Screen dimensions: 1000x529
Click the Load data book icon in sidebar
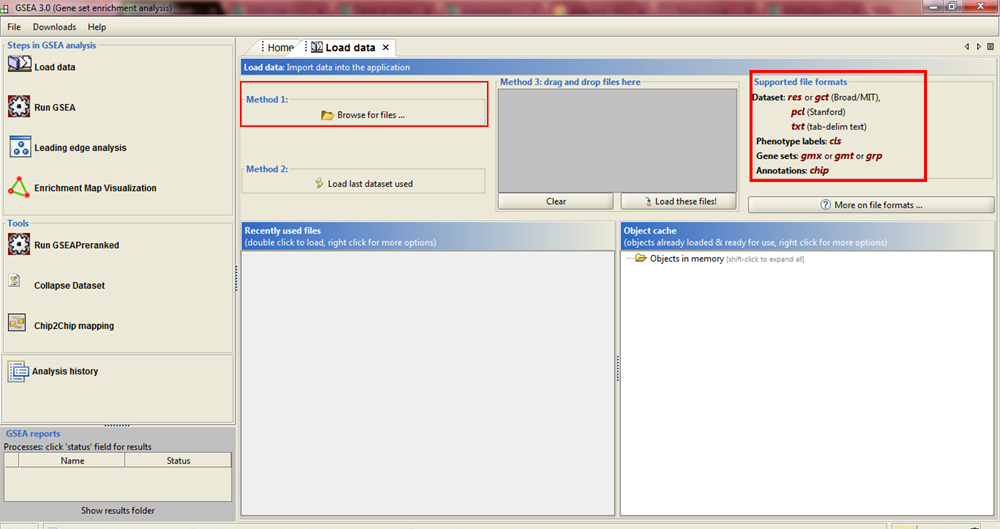tap(19, 64)
